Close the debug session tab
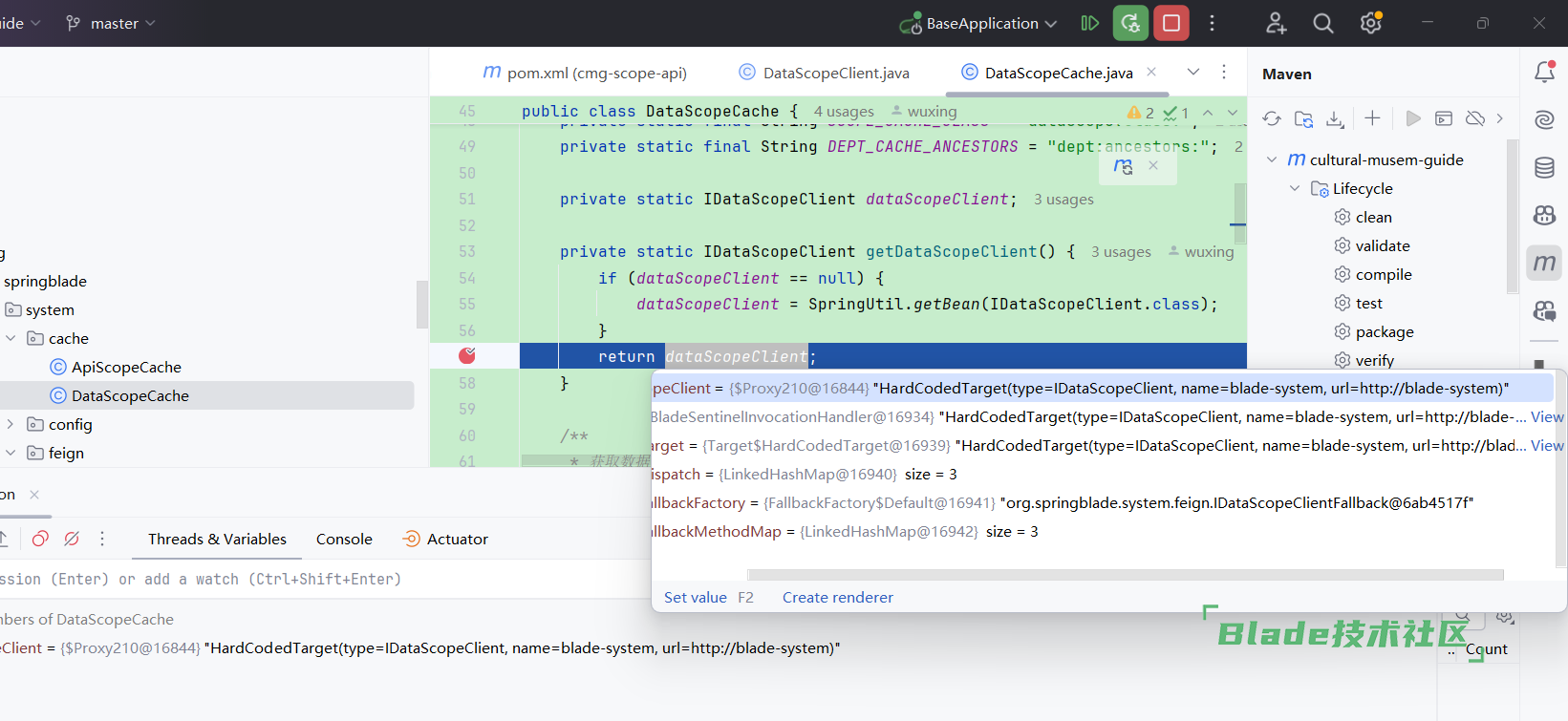Image resolution: width=1568 pixels, height=721 pixels. point(34,495)
